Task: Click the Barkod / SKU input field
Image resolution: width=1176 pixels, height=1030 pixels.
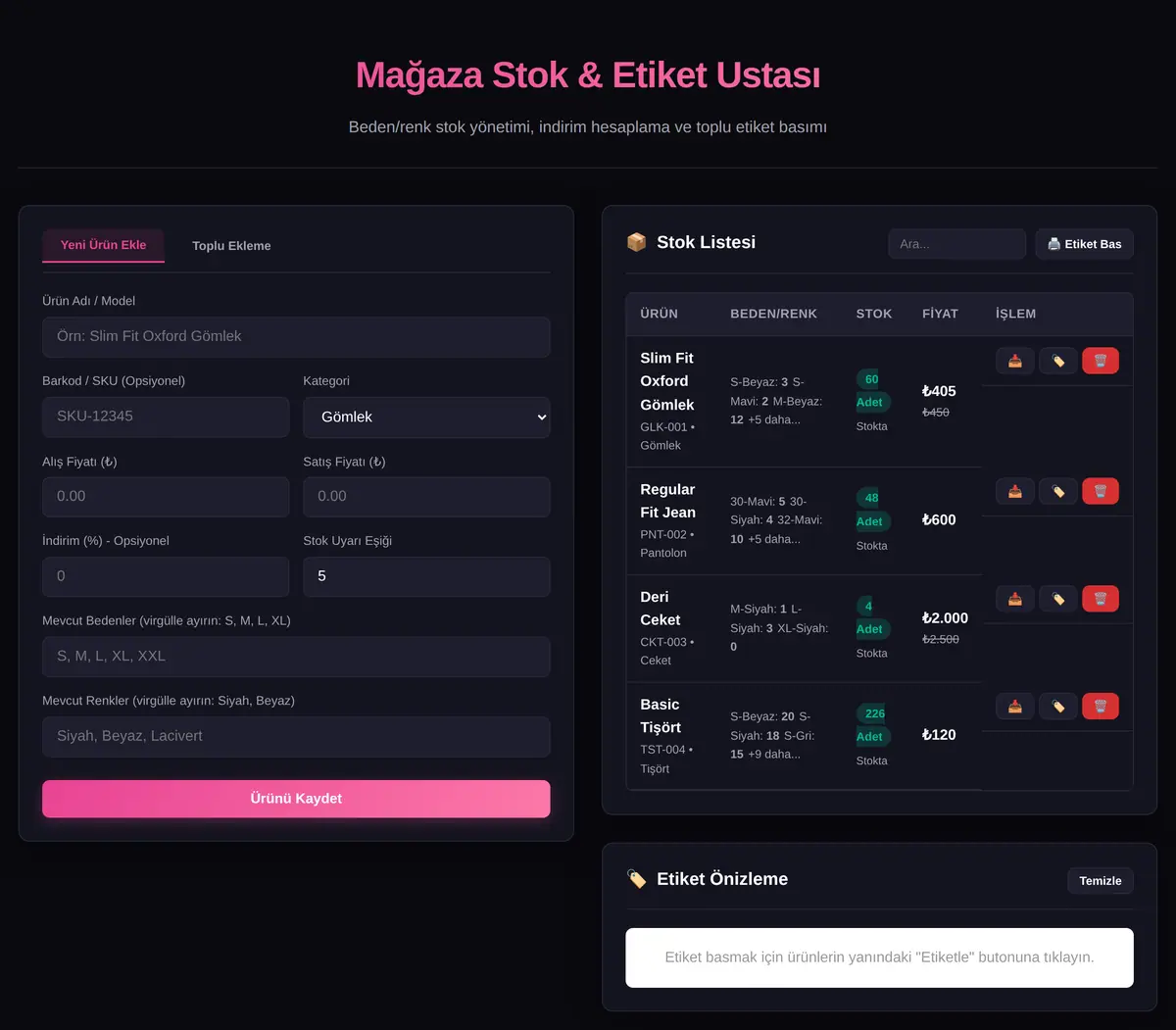Action: (x=166, y=417)
